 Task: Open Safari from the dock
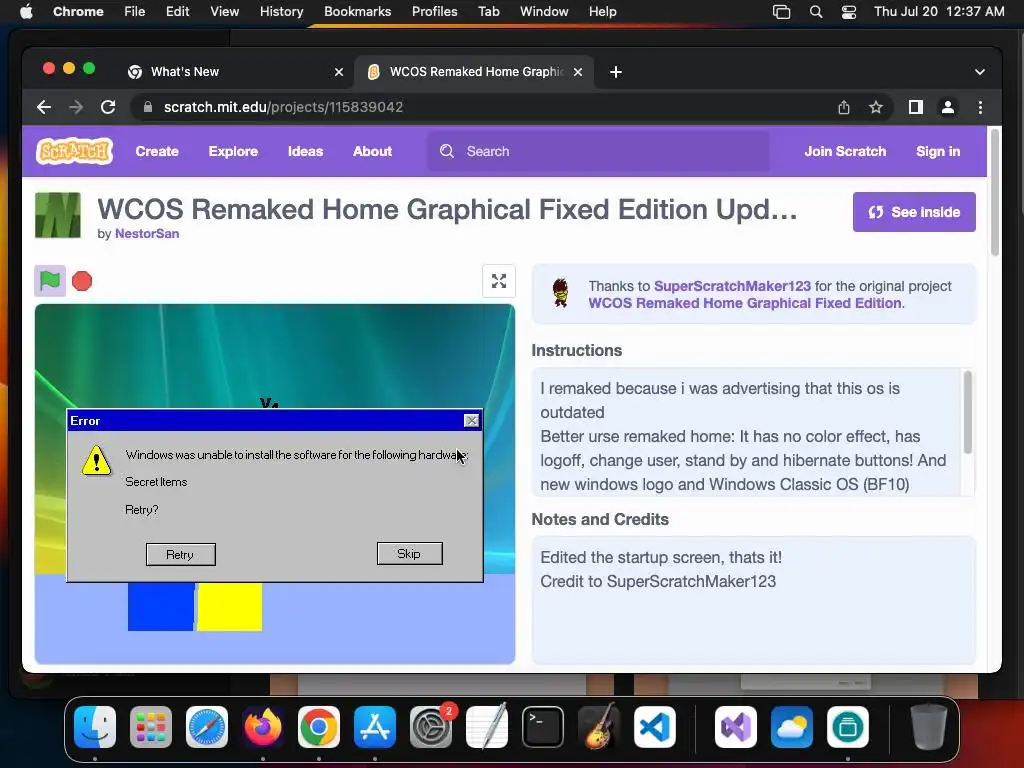207,727
